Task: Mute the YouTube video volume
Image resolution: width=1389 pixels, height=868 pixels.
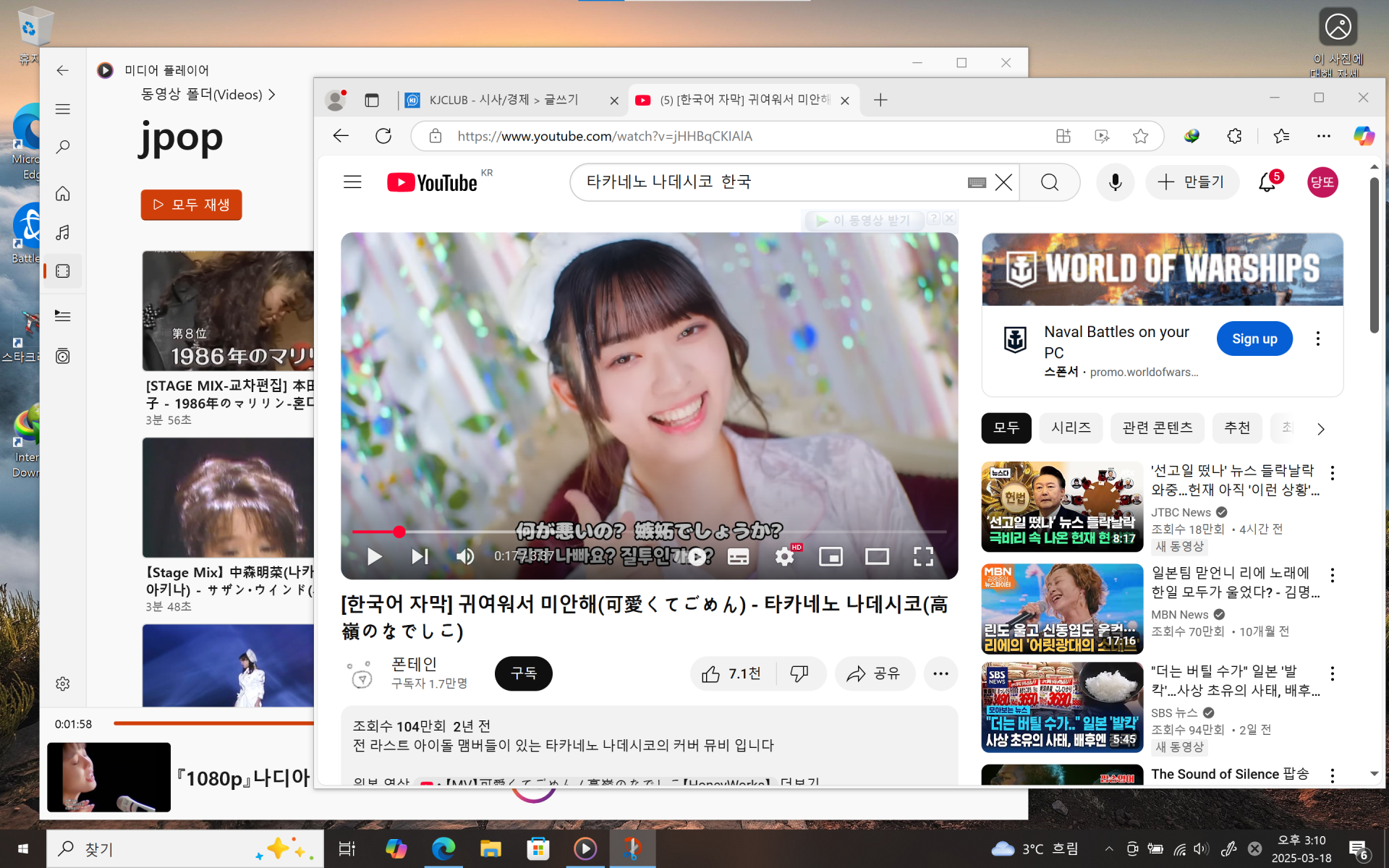Action: pyautogui.click(x=465, y=556)
